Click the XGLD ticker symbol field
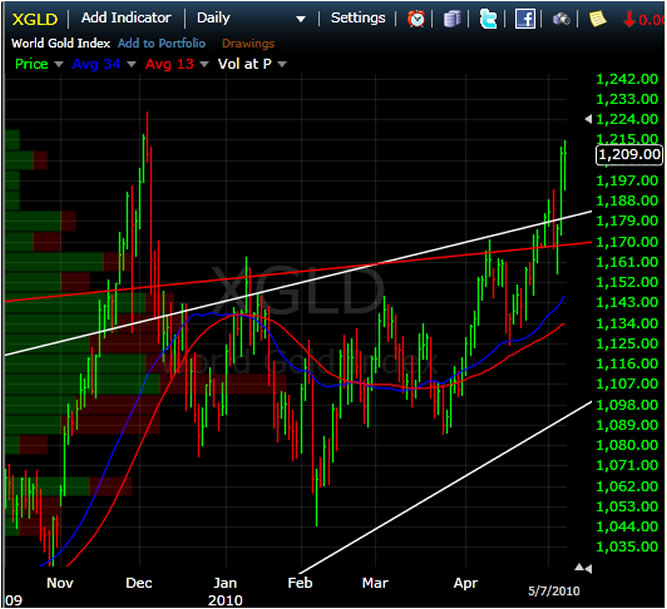The height and width of the screenshot is (609, 667). [34, 18]
